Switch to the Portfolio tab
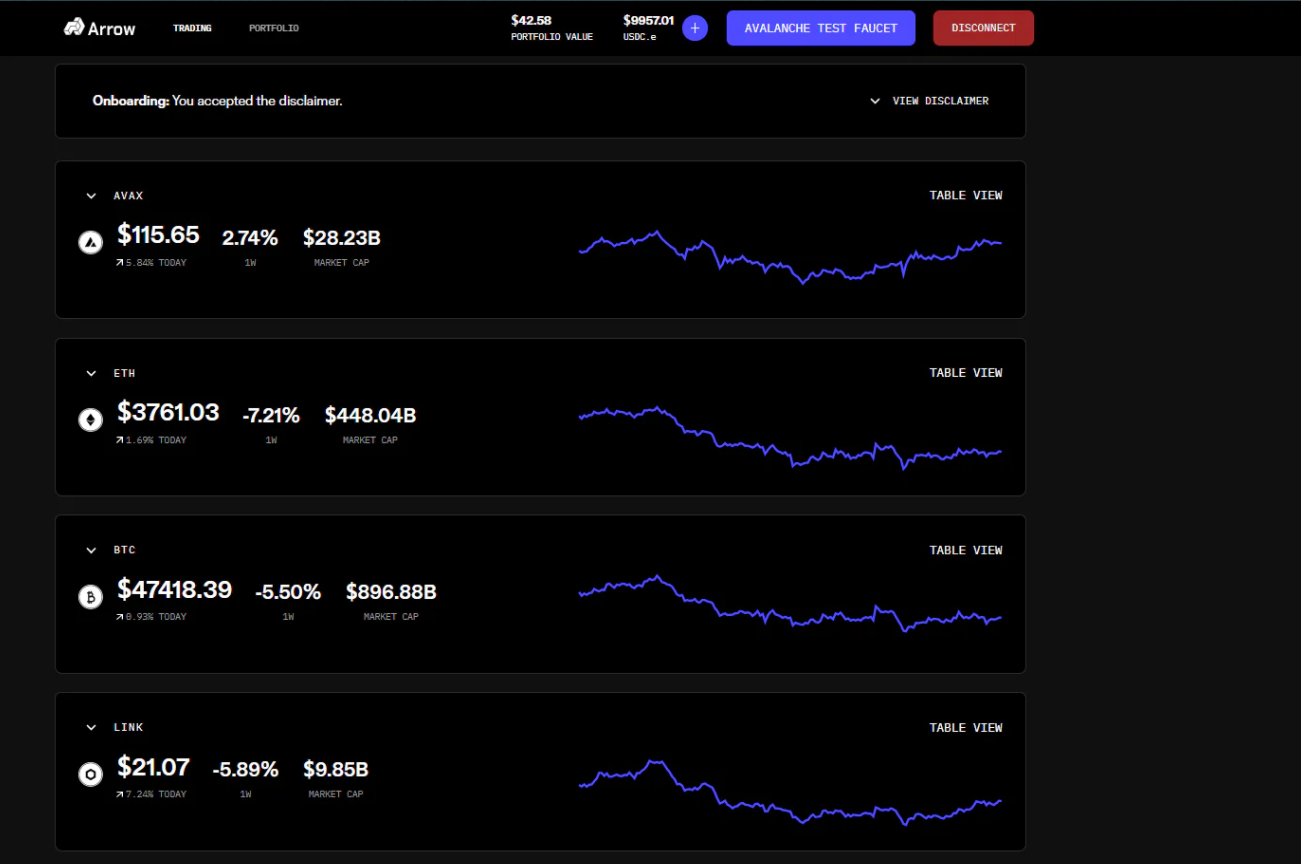The image size is (1301, 864). point(274,28)
